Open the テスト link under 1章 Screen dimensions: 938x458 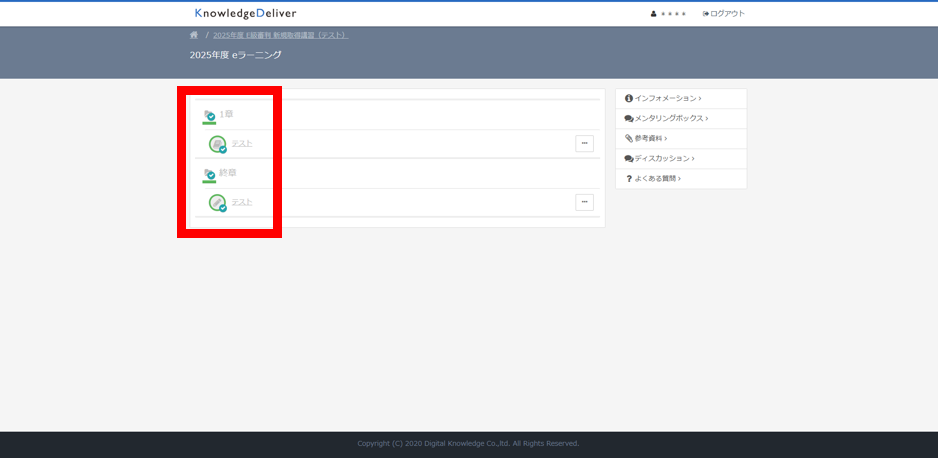(x=242, y=144)
